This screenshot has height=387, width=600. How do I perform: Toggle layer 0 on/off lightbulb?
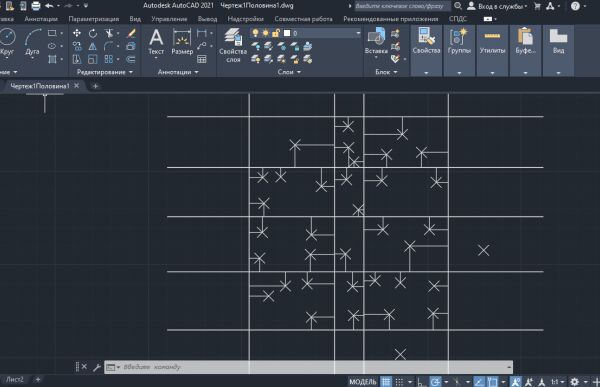[255, 33]
